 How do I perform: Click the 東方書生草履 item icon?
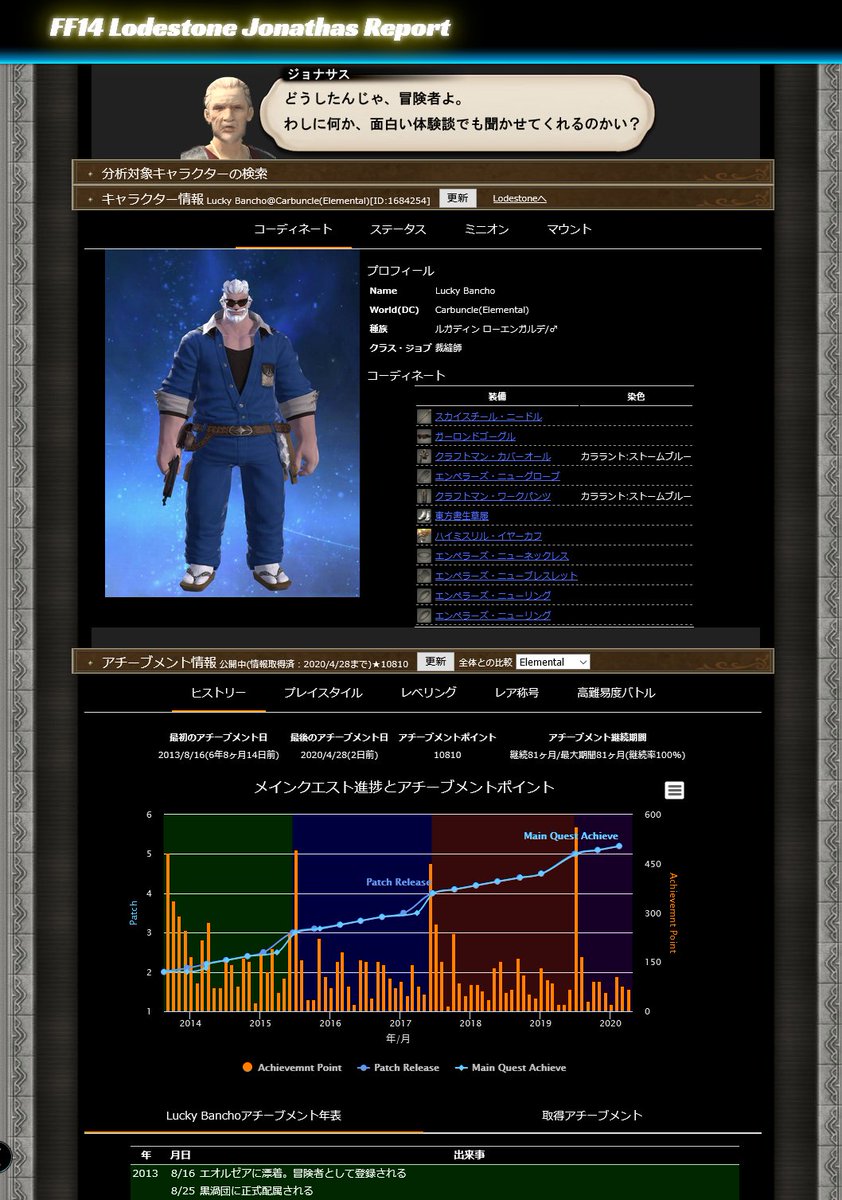[424, 516]
